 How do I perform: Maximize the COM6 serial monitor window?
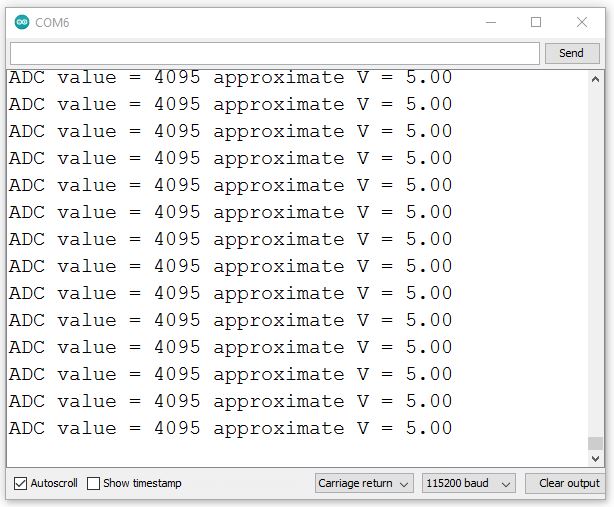point(536,22)
